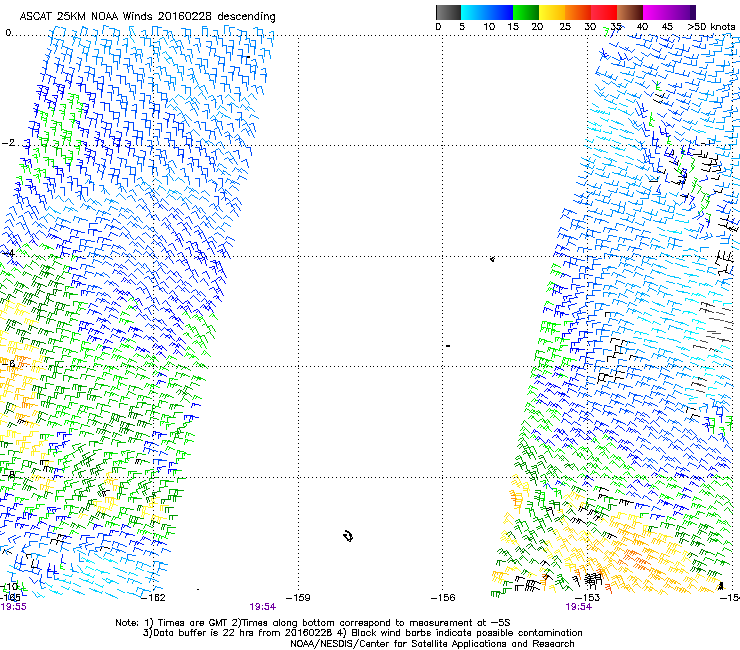The image size is (740, 650).
Task: Click the '25' legend scale label
Action: click(x=565, y=27)
